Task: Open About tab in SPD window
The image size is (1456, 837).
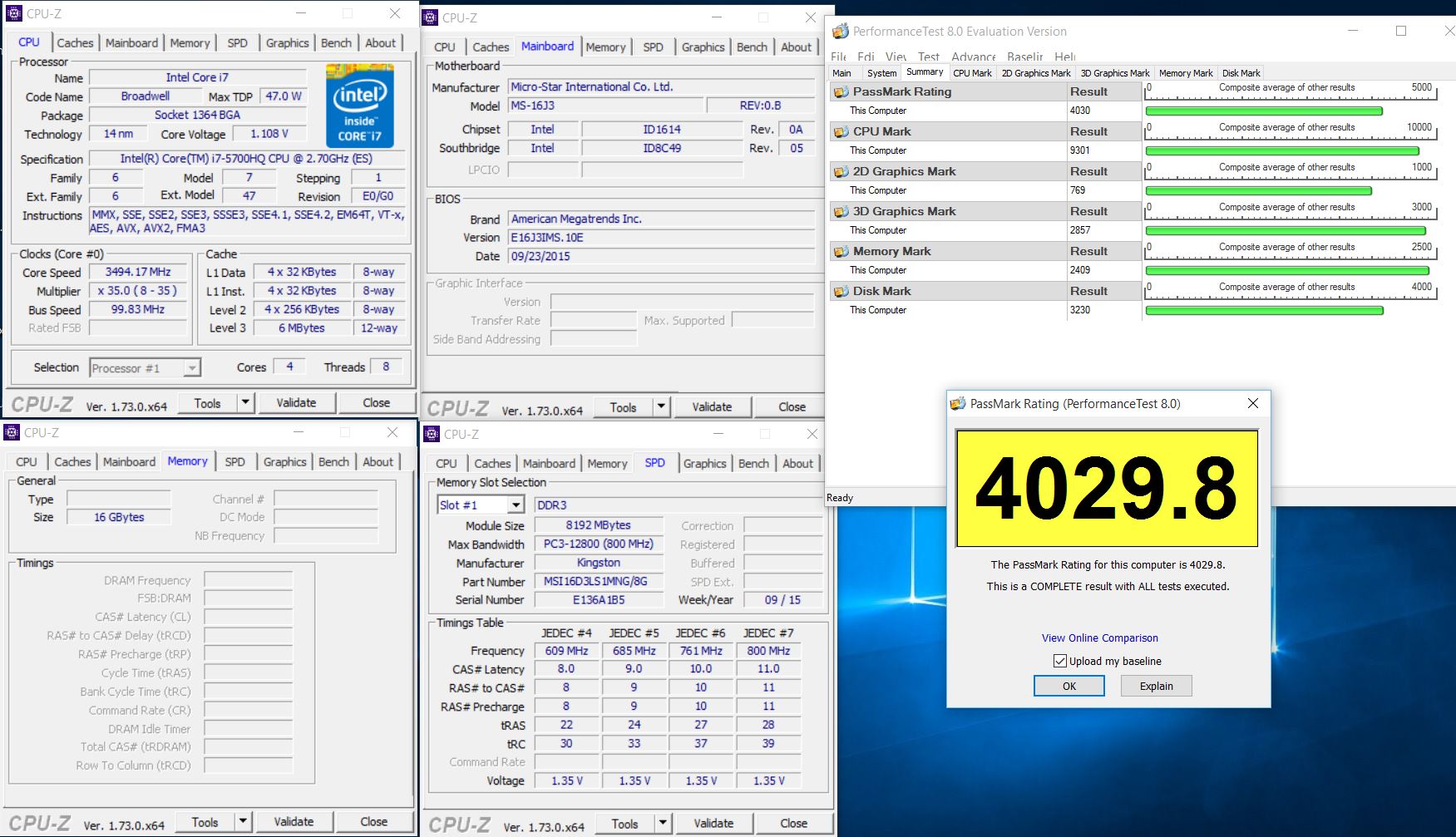Action: (797, 463)
